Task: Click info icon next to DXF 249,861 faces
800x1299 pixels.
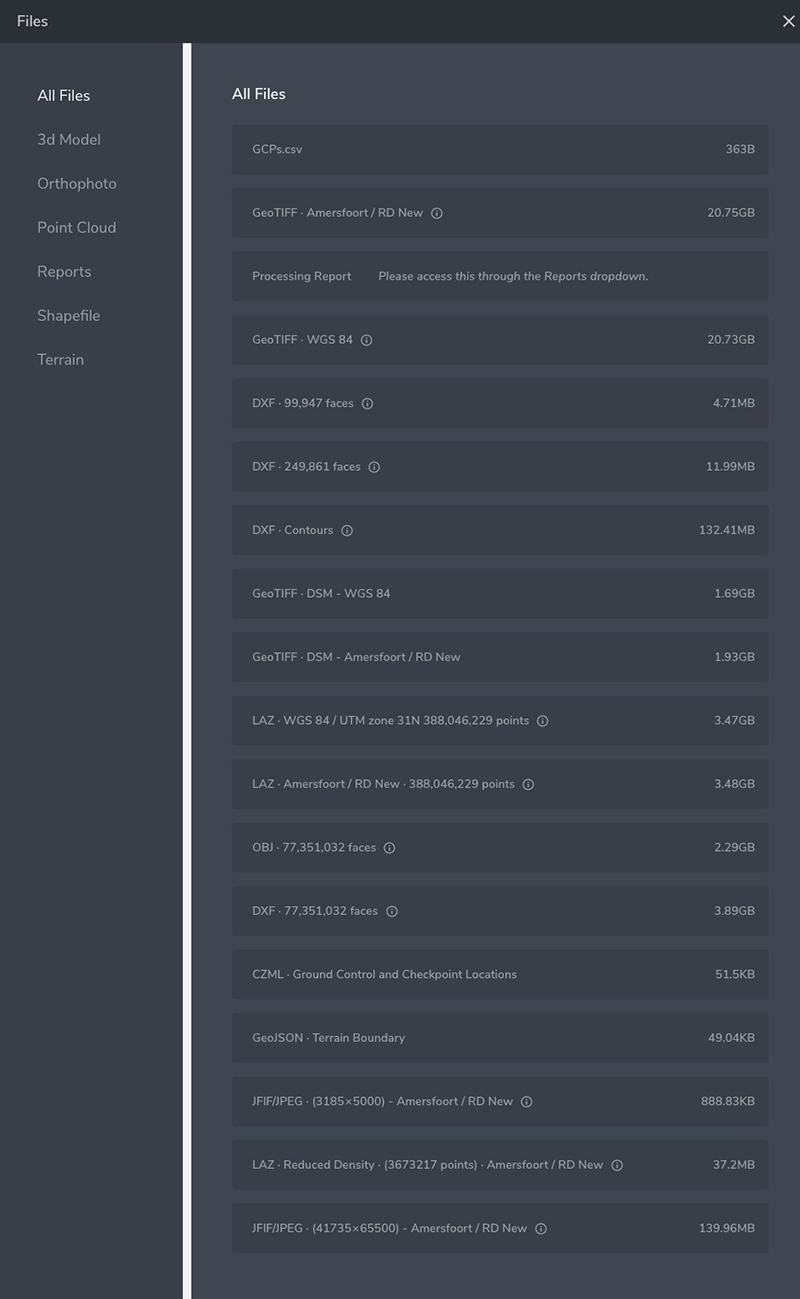Action: click(x=374, y=467)
